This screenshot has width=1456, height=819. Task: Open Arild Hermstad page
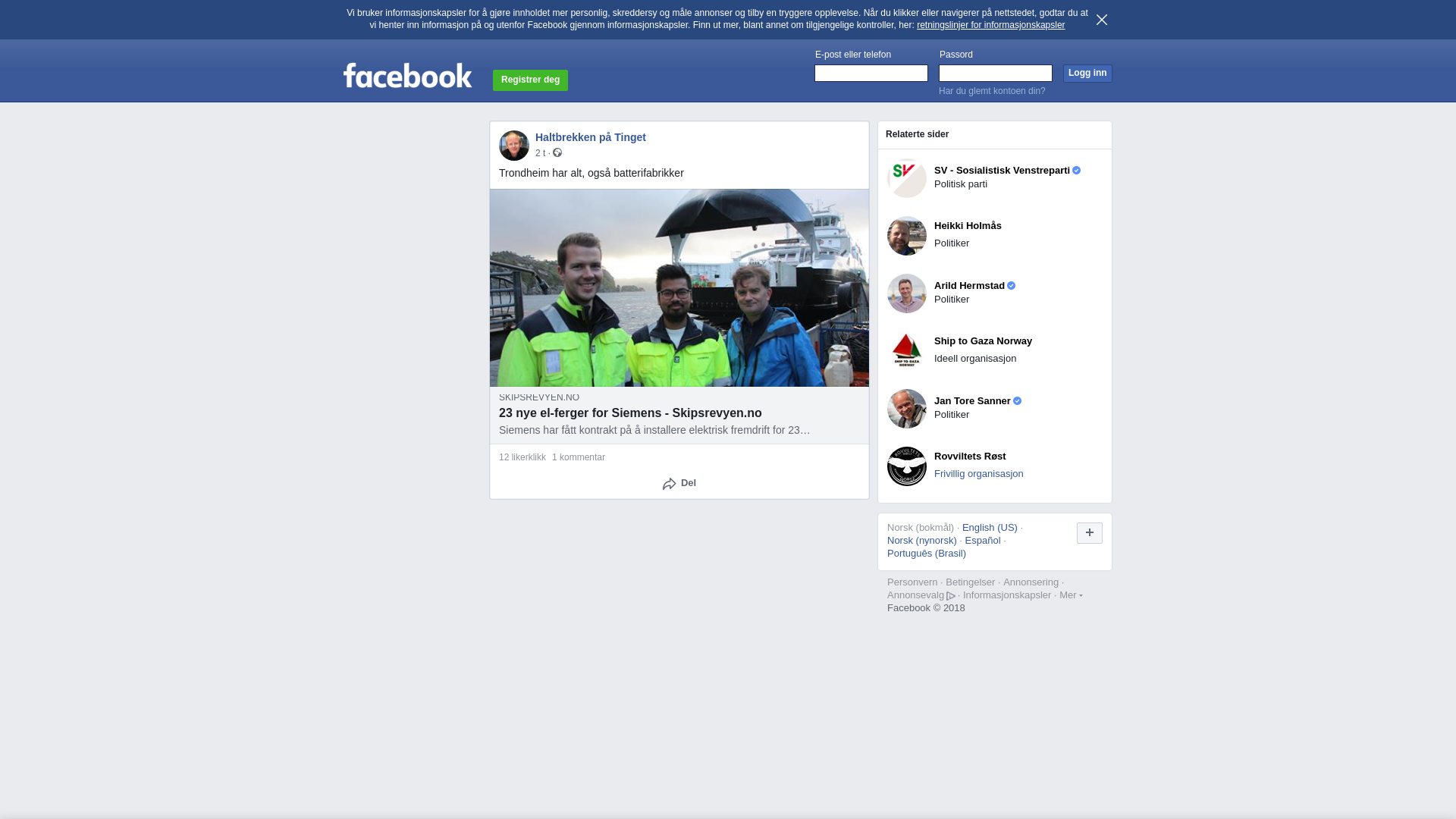[969, 286]
